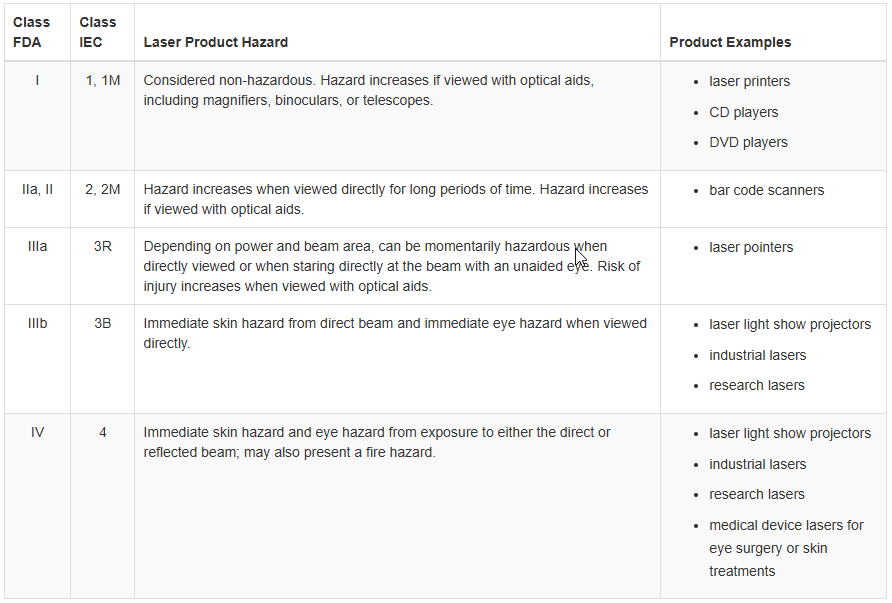This screenshot has height=603, width=892.
Task: Click the FDA class "IV" cell
Action: [x=37, y=433]
